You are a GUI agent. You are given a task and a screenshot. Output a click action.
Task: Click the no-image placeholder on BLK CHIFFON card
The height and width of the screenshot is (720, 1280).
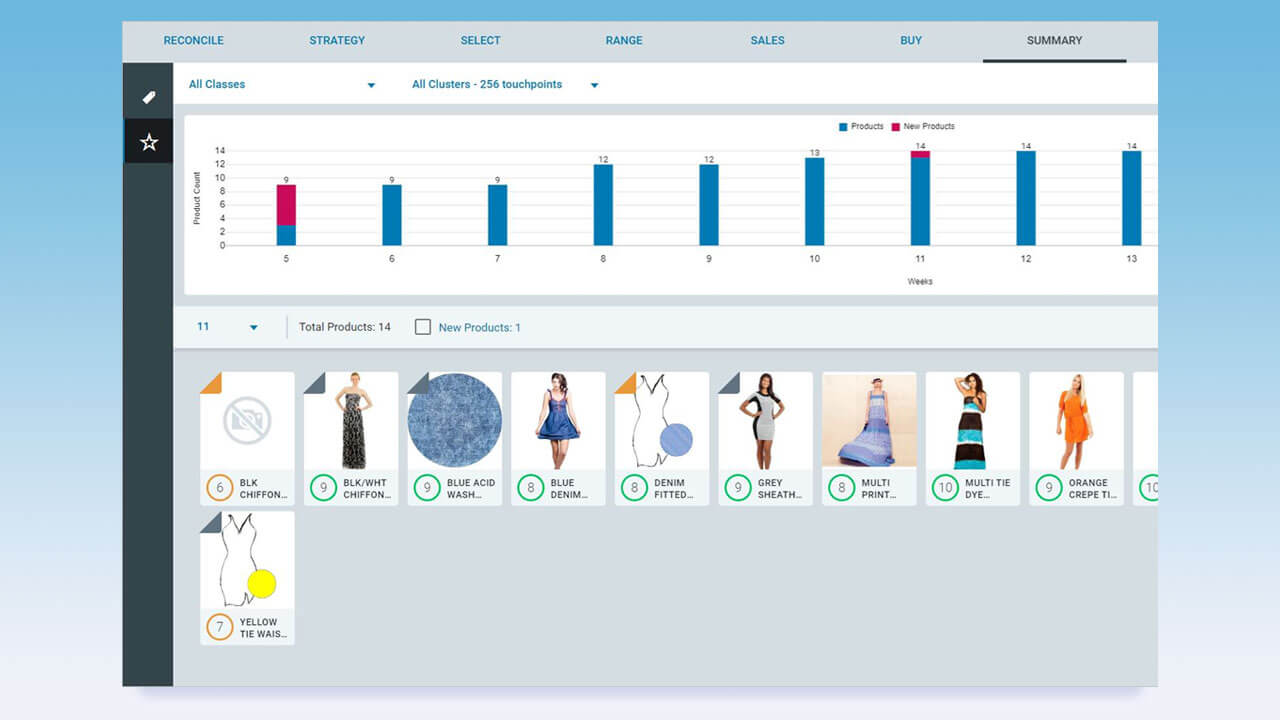point(247,420)
